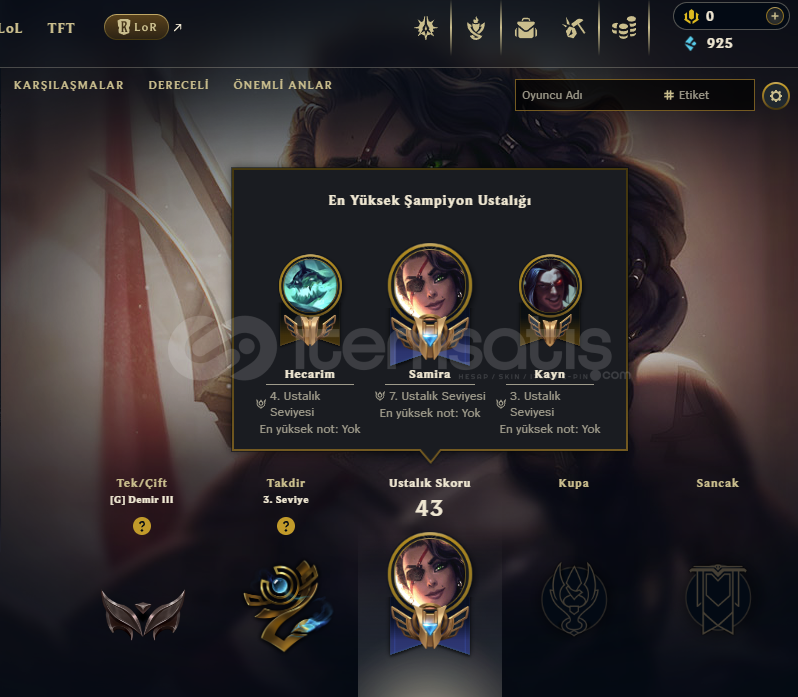Open the Clash star emblem icon

[425, 28]
